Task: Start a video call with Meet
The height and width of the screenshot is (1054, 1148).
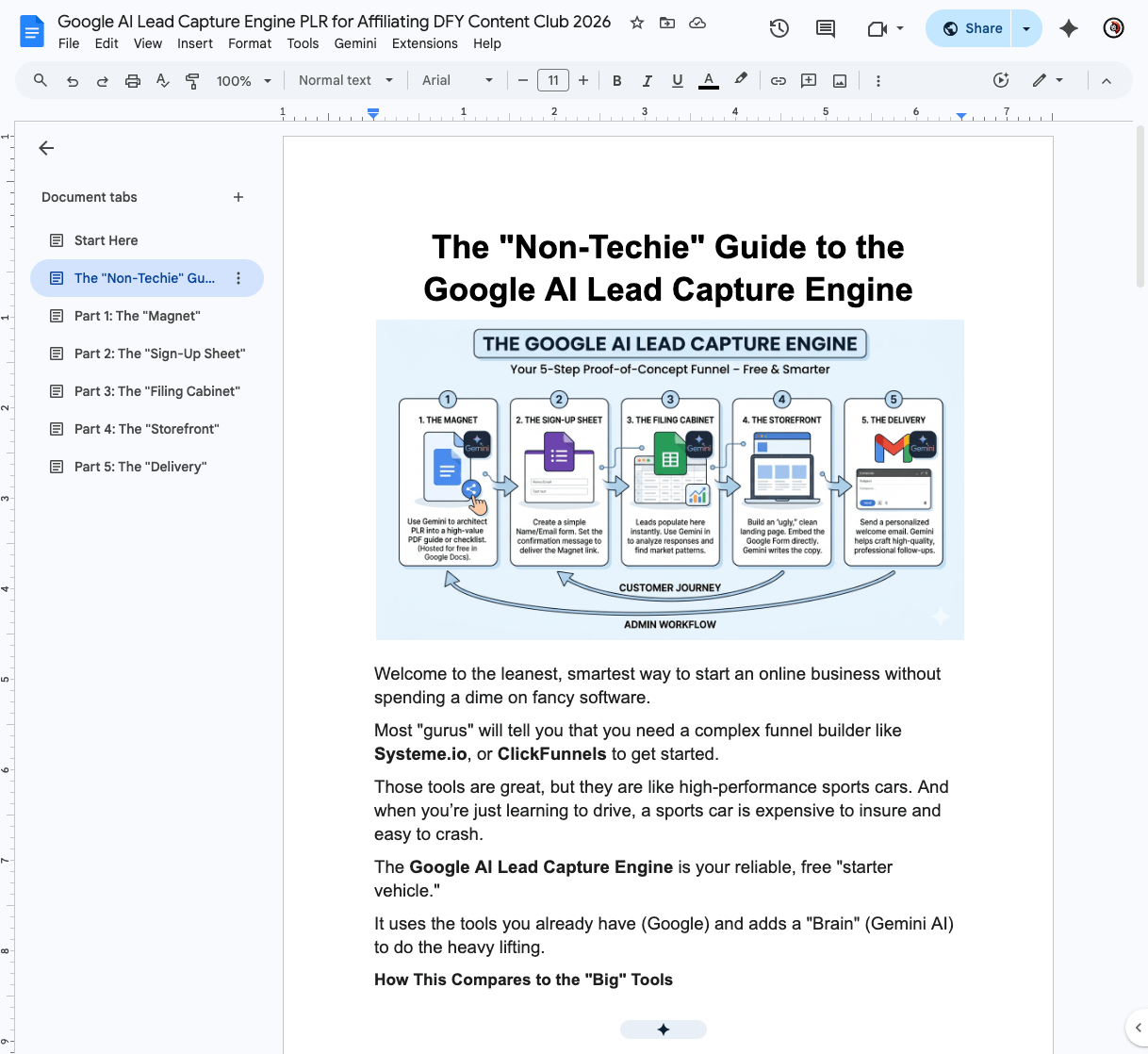Action: [877, 28]
